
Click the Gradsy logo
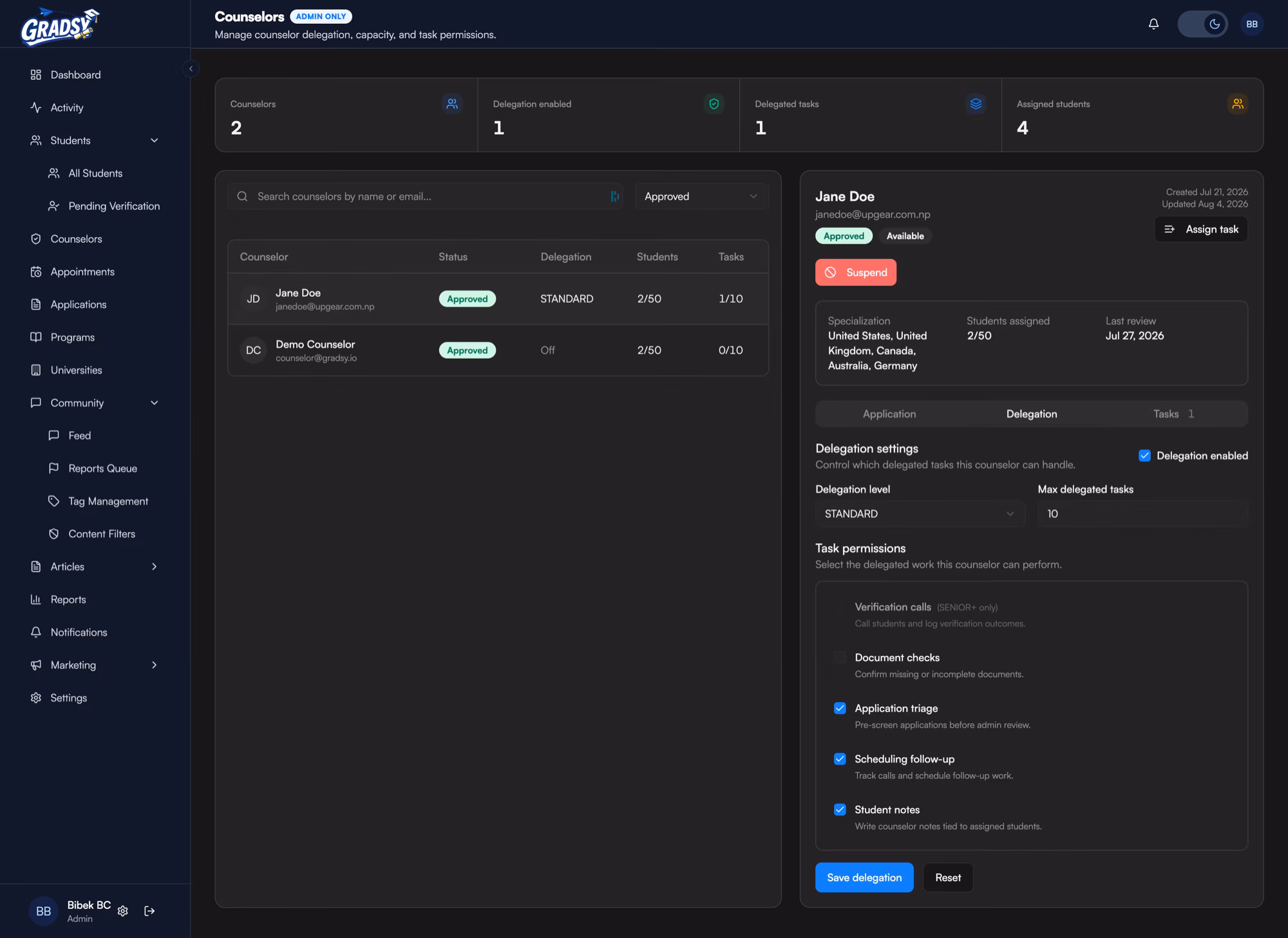60,26
